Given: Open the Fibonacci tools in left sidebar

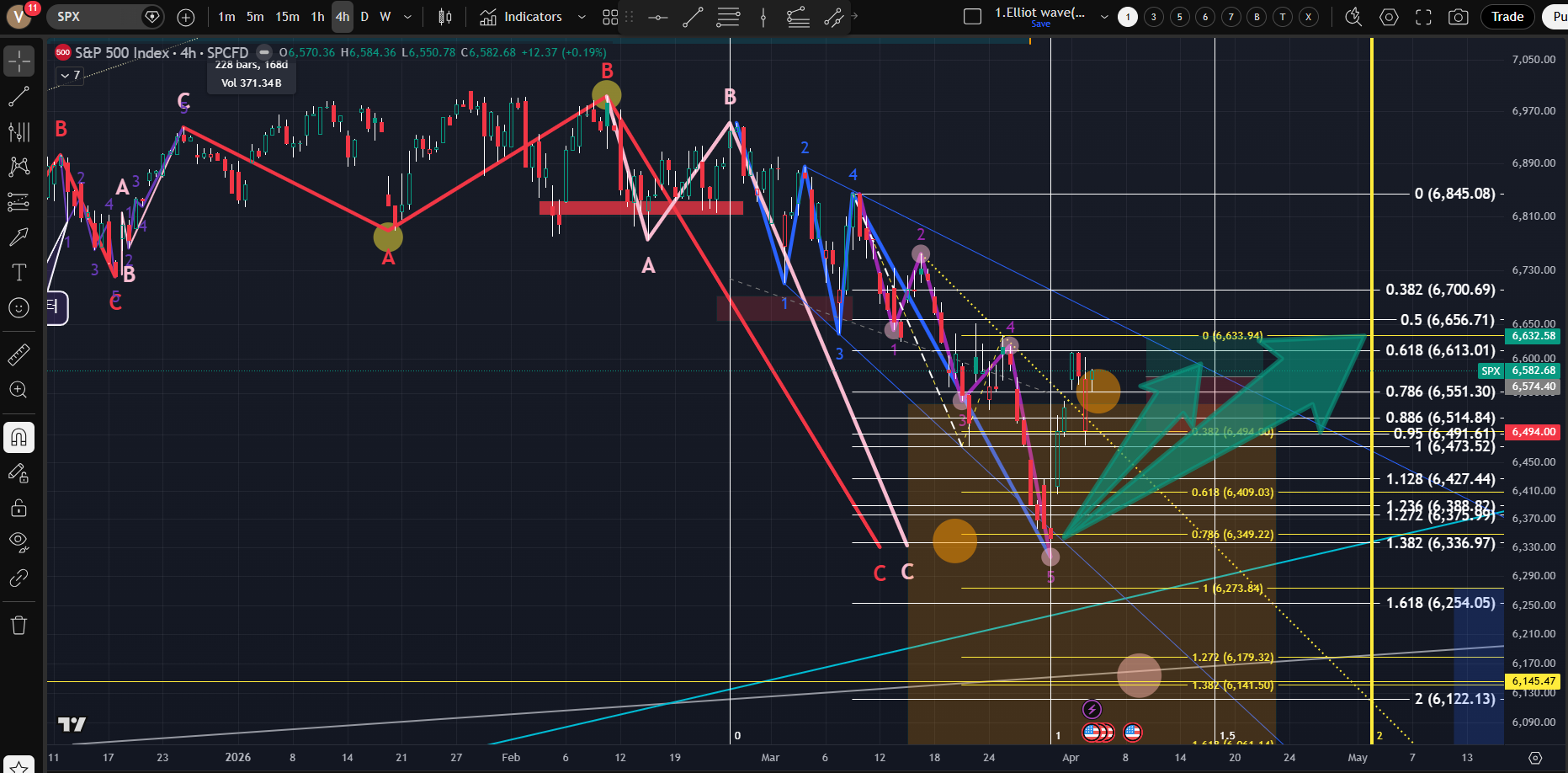Looking at the screenshot, I should (x=19, y=131).
